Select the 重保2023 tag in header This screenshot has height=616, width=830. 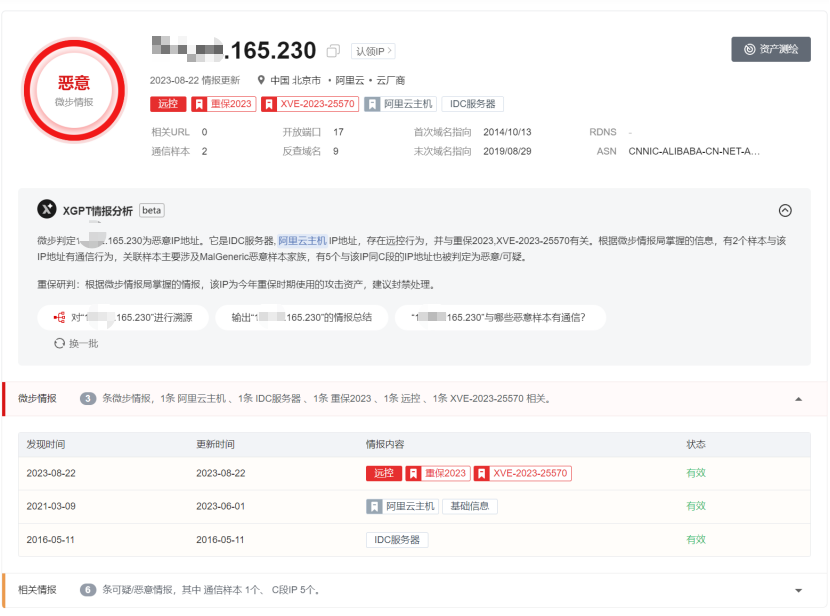pyautogui.click(x=222, y=103)
